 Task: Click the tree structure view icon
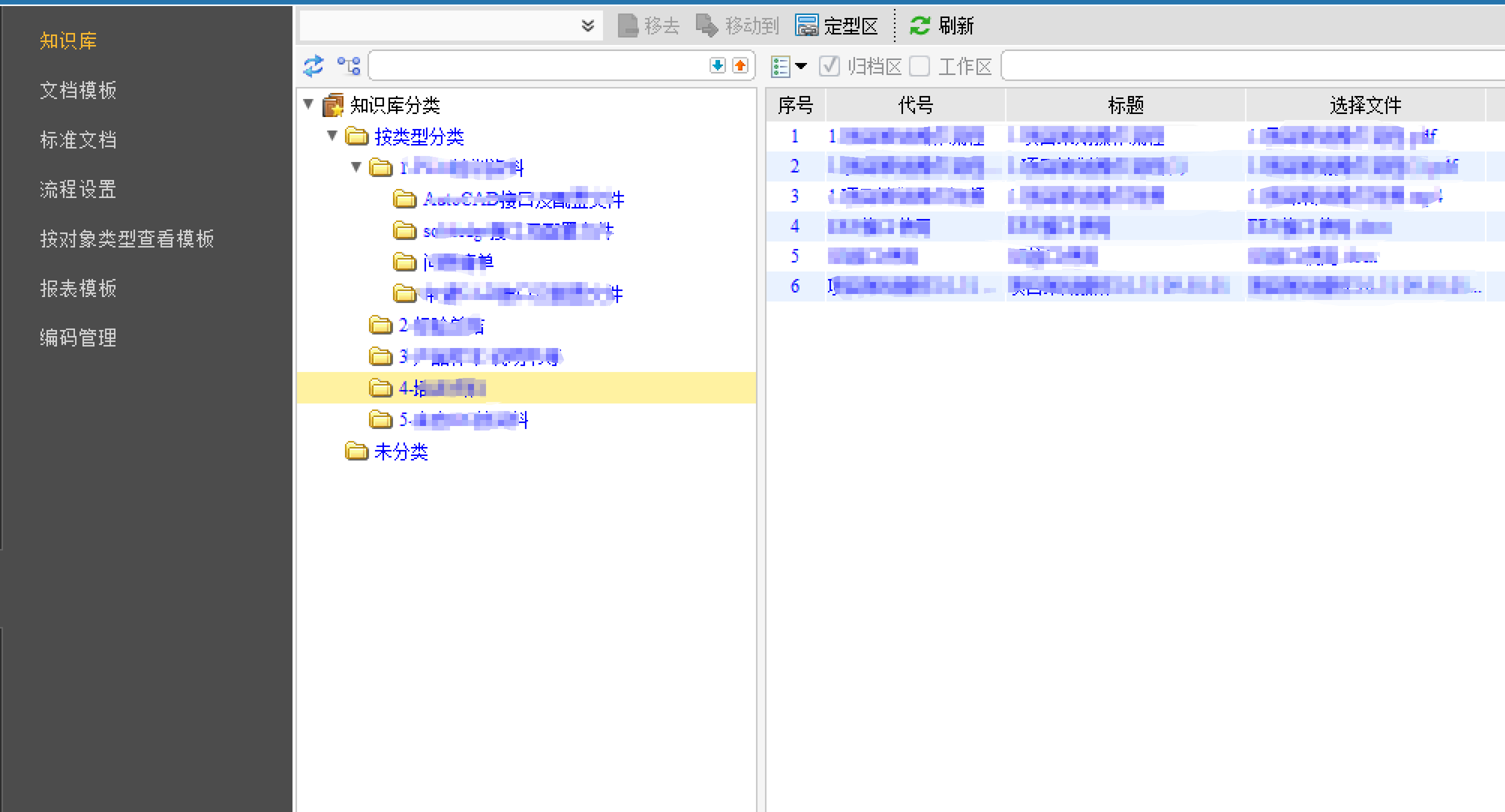[349, 66]
